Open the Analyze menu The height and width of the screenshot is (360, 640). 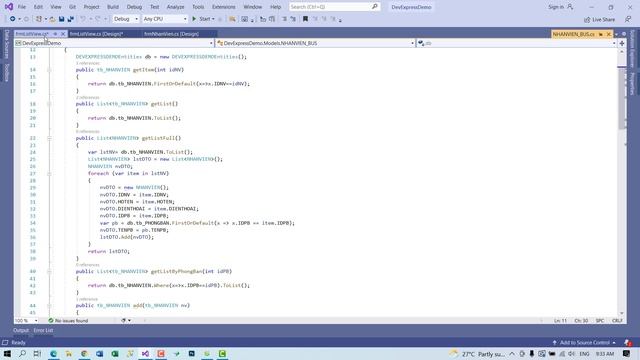click(x=176, y=7)
